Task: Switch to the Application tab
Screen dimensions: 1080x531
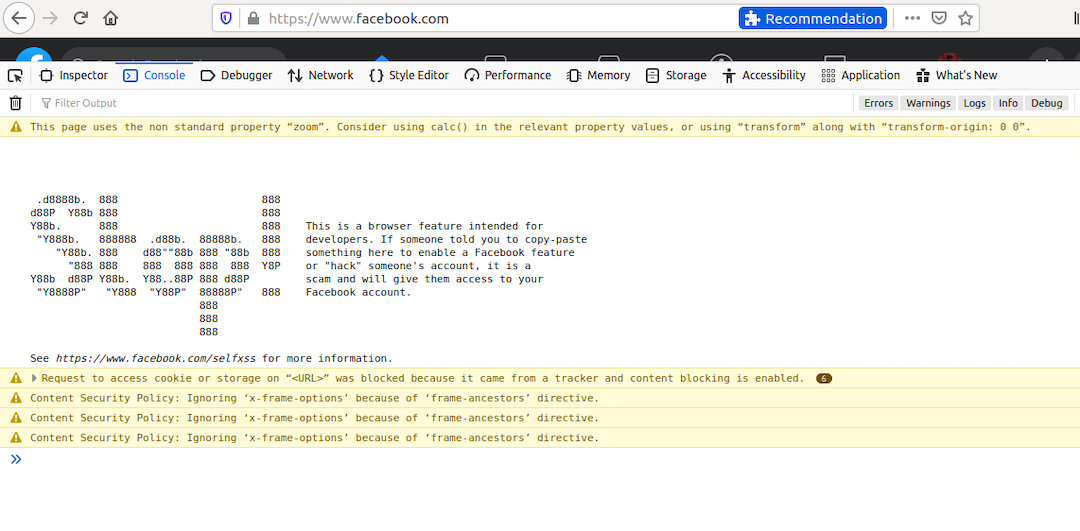Action: pyautogui.click(x=861, y=76)
